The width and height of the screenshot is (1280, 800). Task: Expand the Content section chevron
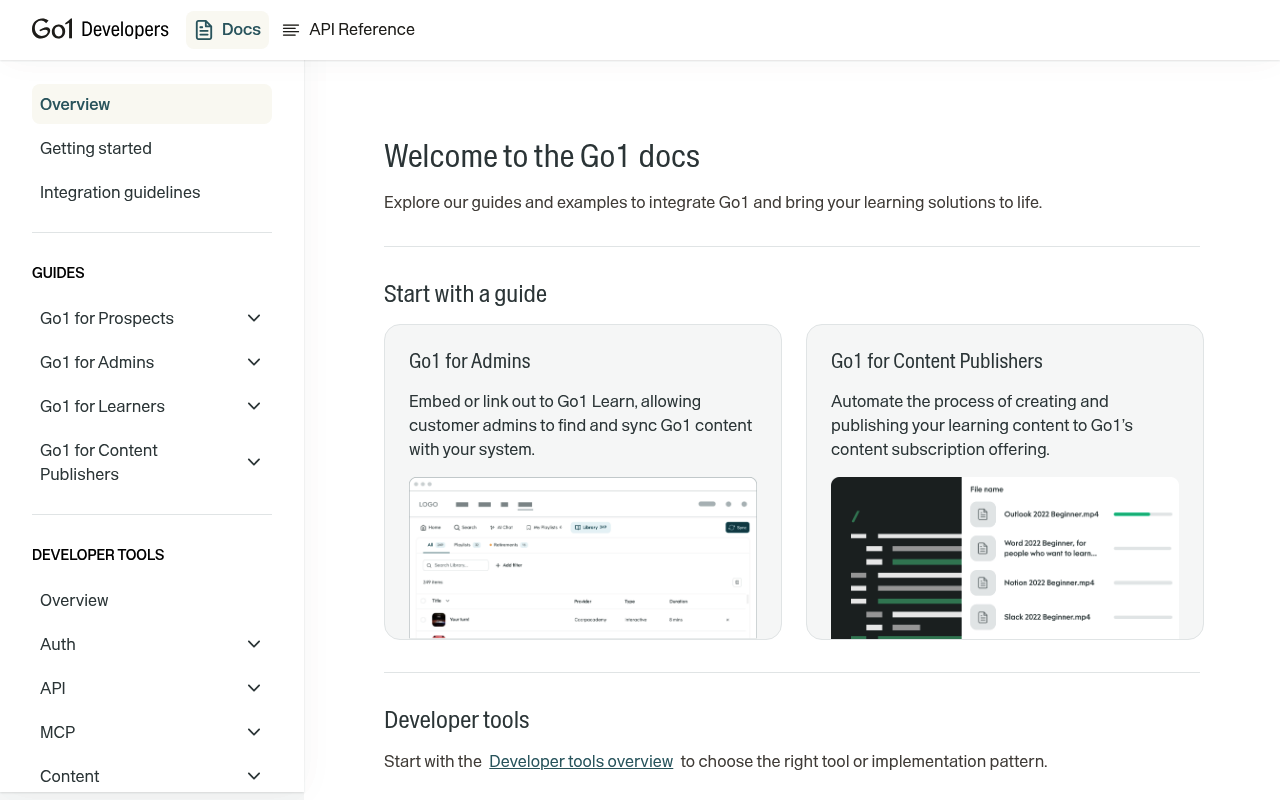pos(254,776)
